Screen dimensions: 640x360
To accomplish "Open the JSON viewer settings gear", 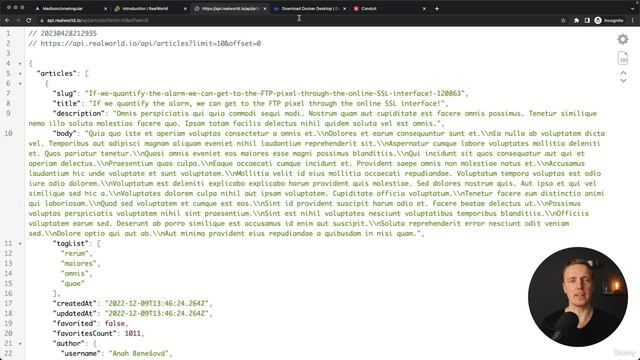I will pos(623,39).
